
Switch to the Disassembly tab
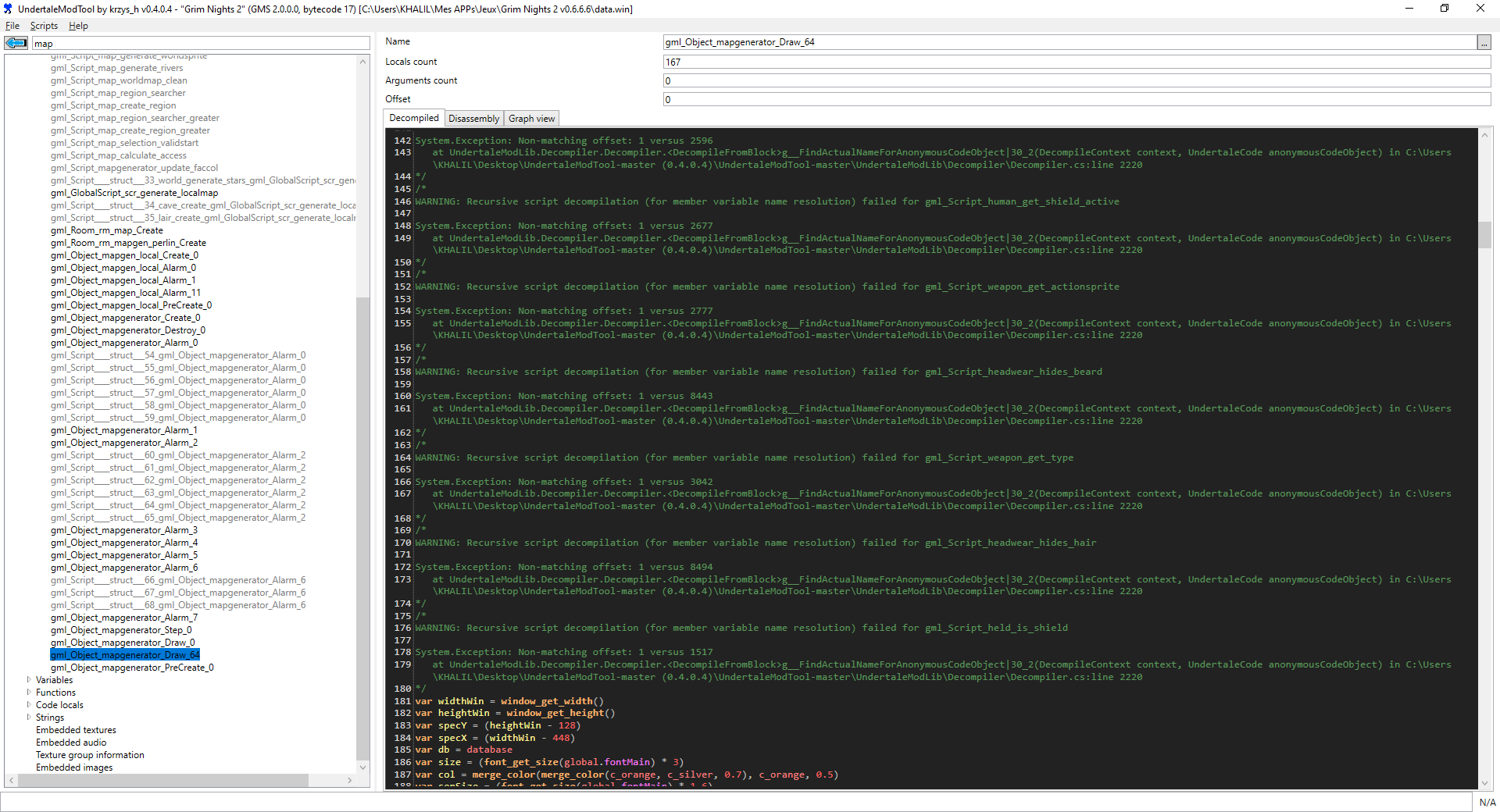(x=473, y=118)
